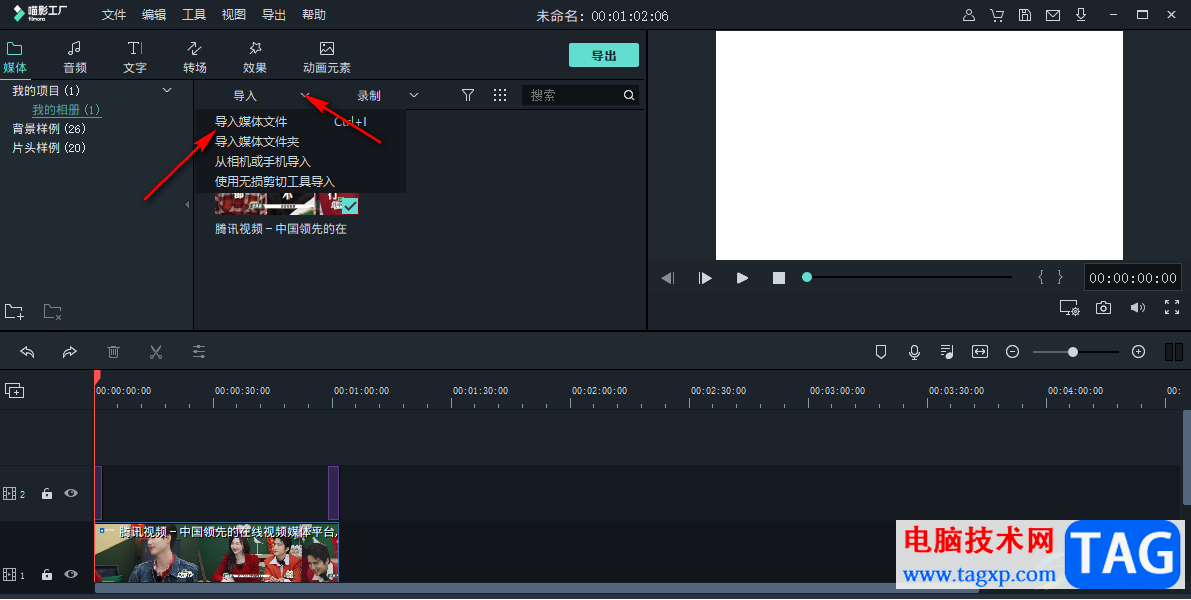Click the preview timecode field
This screenshot has width=1191, height=600.
(1133, 278)
